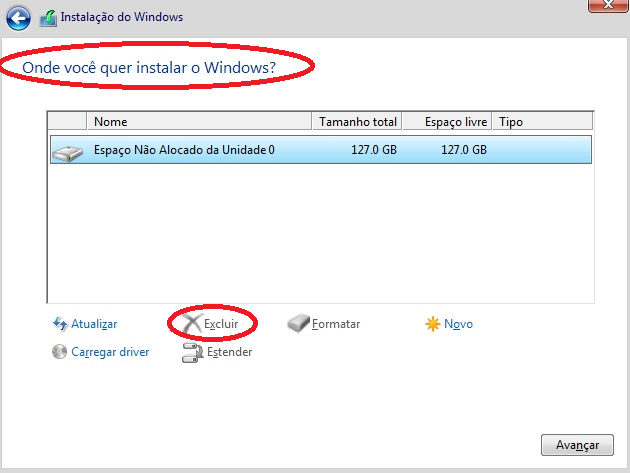Viewport: 630px width, 473px height.
Task: Click the Novo starburst icon
Action: pyautogui.click(x=433, y=324)
